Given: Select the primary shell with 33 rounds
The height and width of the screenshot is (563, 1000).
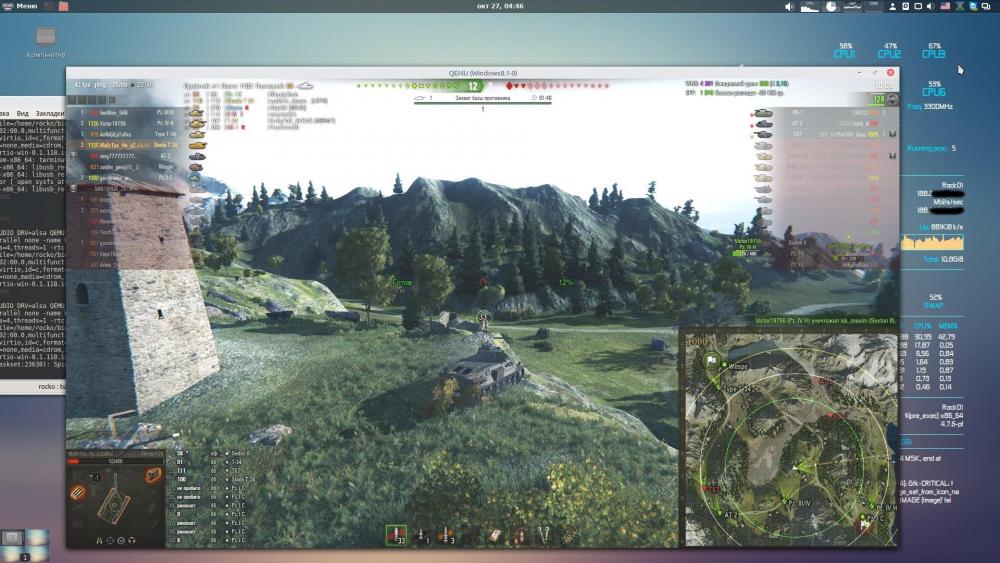Looking at the screenshot, I should coord(396,534).
